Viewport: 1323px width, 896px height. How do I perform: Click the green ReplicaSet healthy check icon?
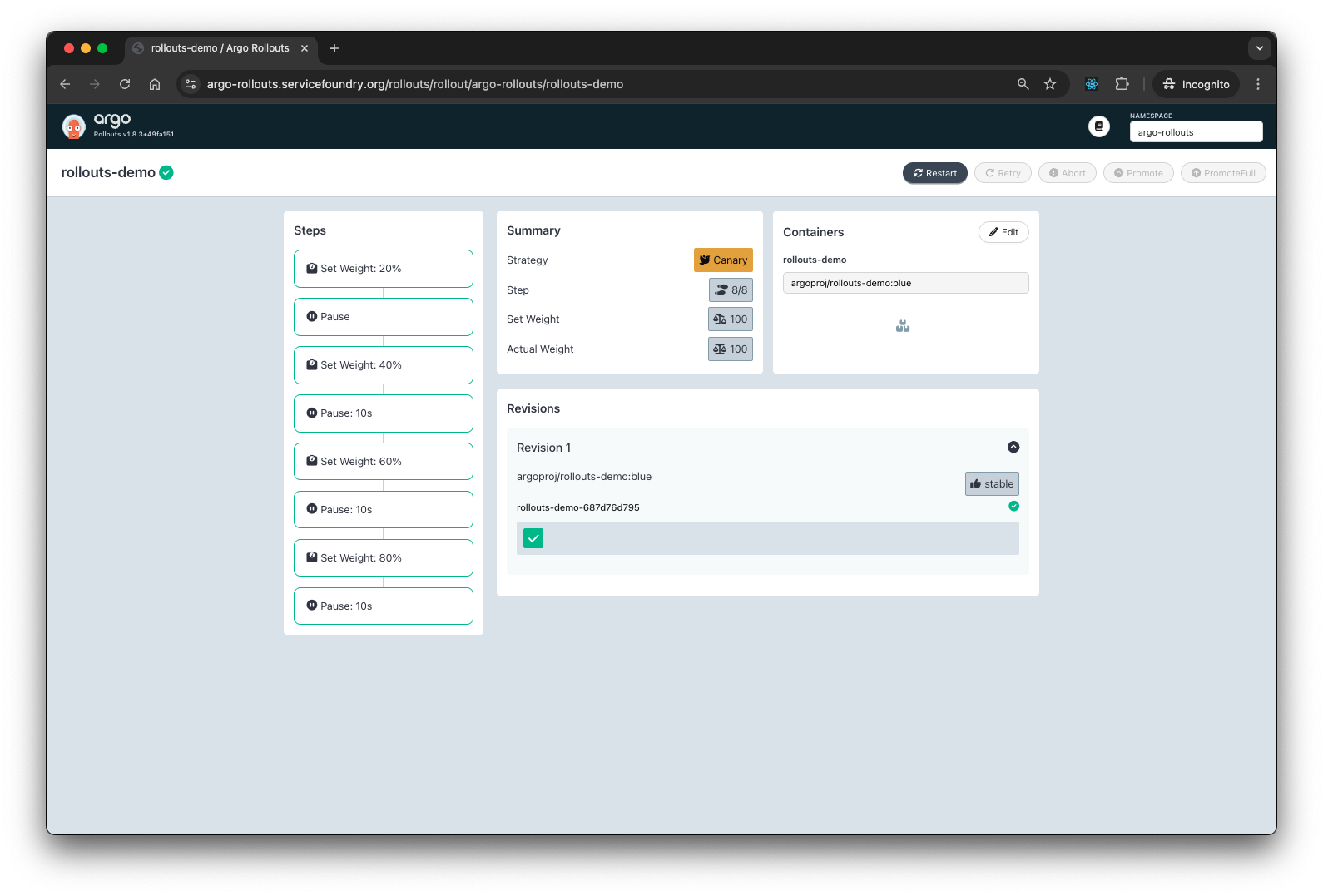pyautogui.click(x=1013, y=506)
